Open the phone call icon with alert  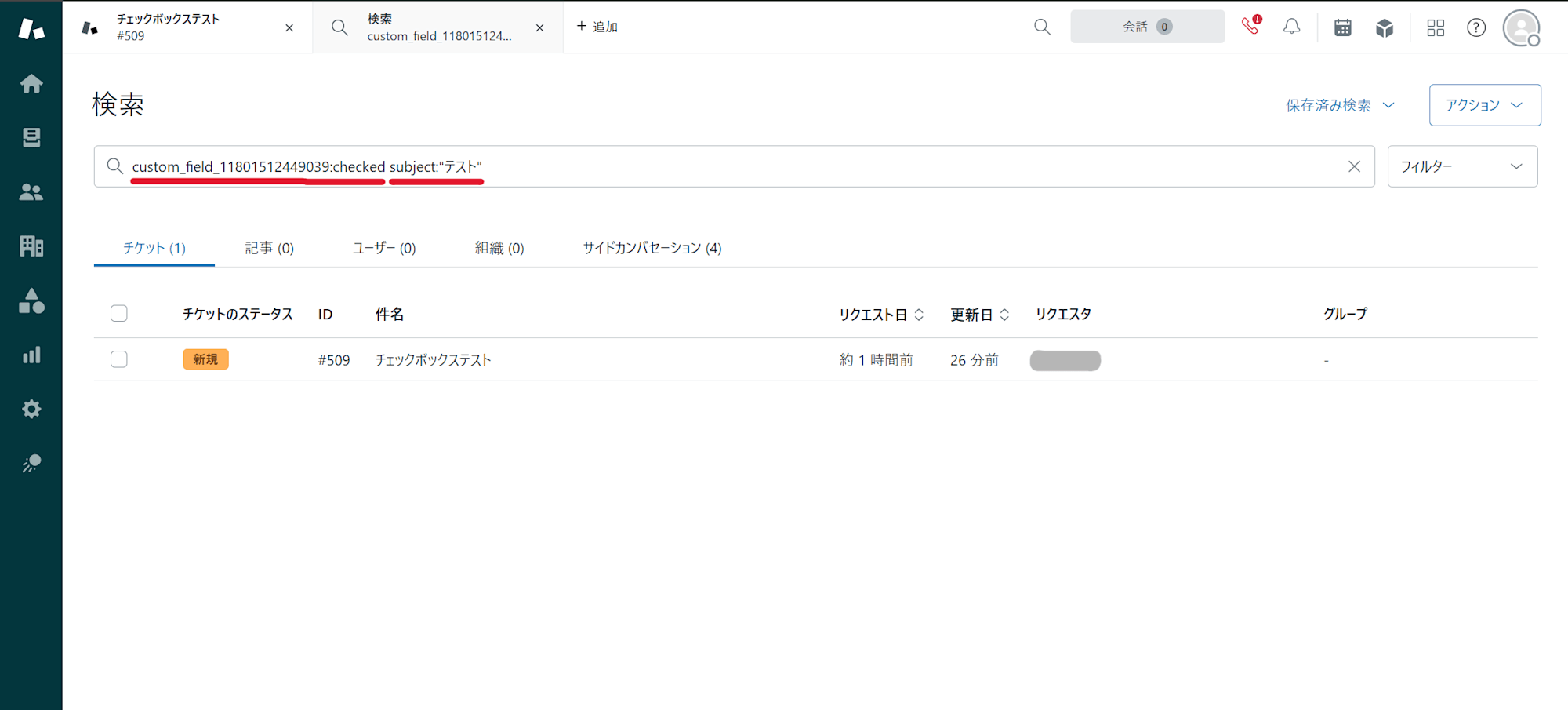pos(1251,26)
